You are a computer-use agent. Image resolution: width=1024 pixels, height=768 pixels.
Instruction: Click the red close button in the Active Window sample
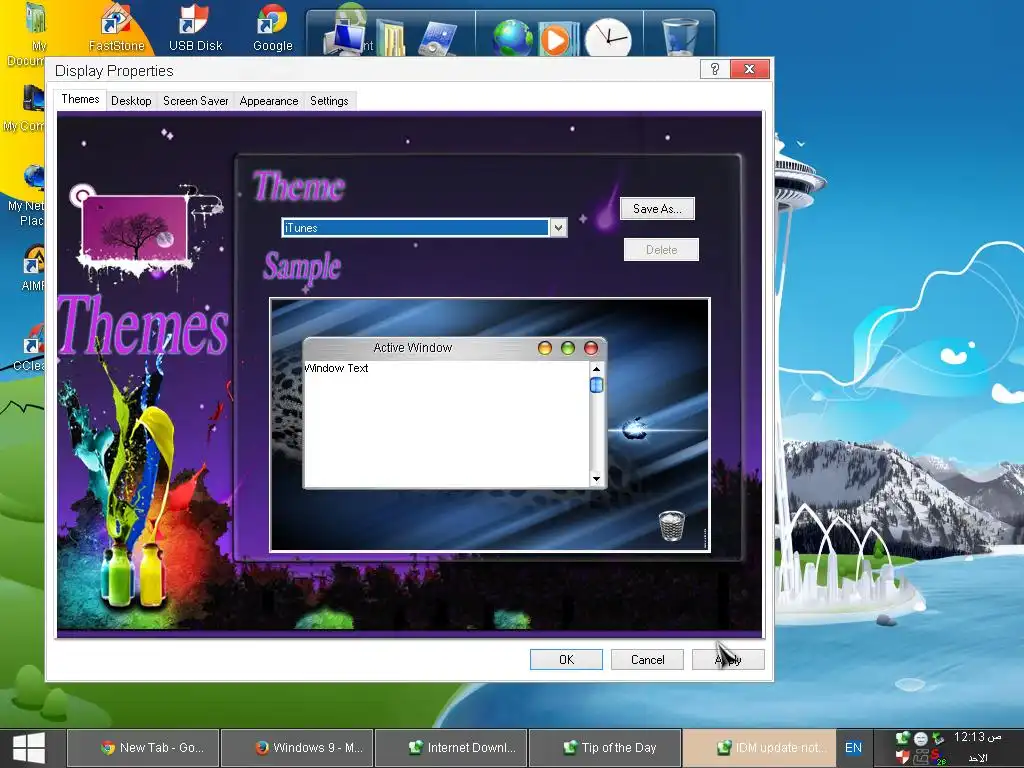coord(591,348)
